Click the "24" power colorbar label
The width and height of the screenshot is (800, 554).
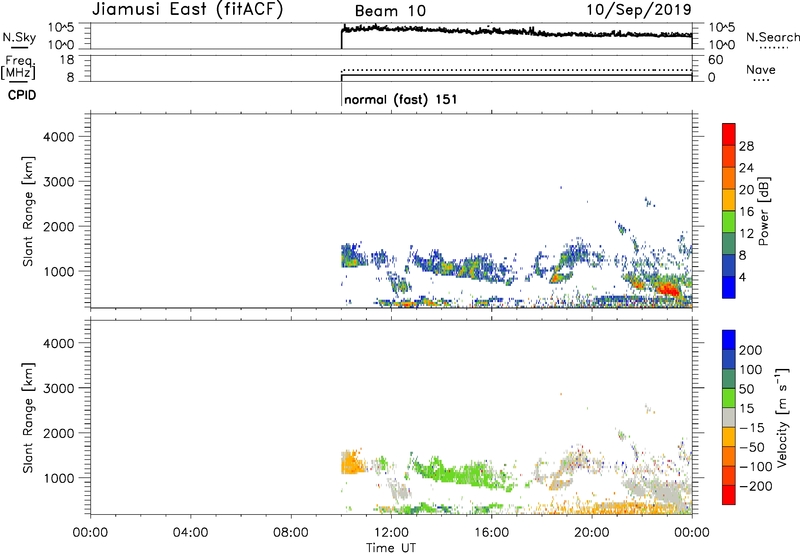(746, 168)
